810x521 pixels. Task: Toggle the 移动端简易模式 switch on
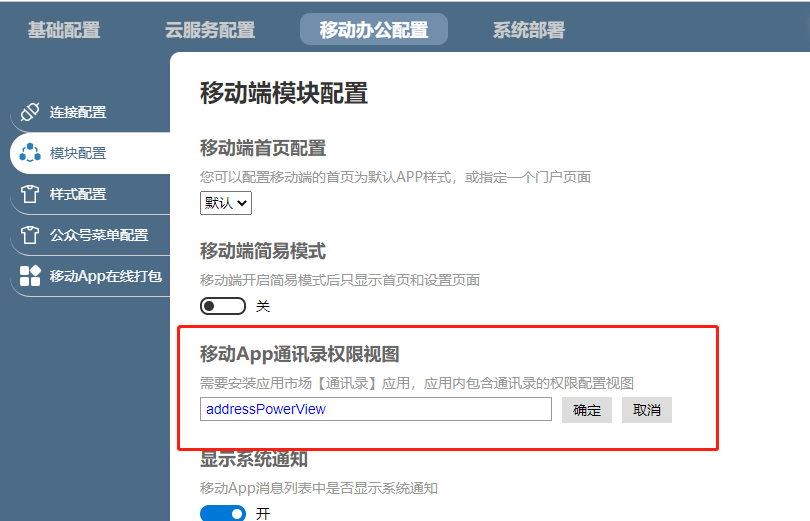click(223, 306)
